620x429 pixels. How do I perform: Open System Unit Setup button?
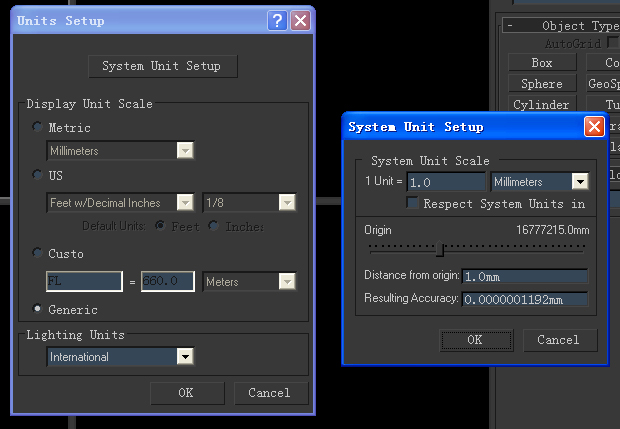click(163, 66)
